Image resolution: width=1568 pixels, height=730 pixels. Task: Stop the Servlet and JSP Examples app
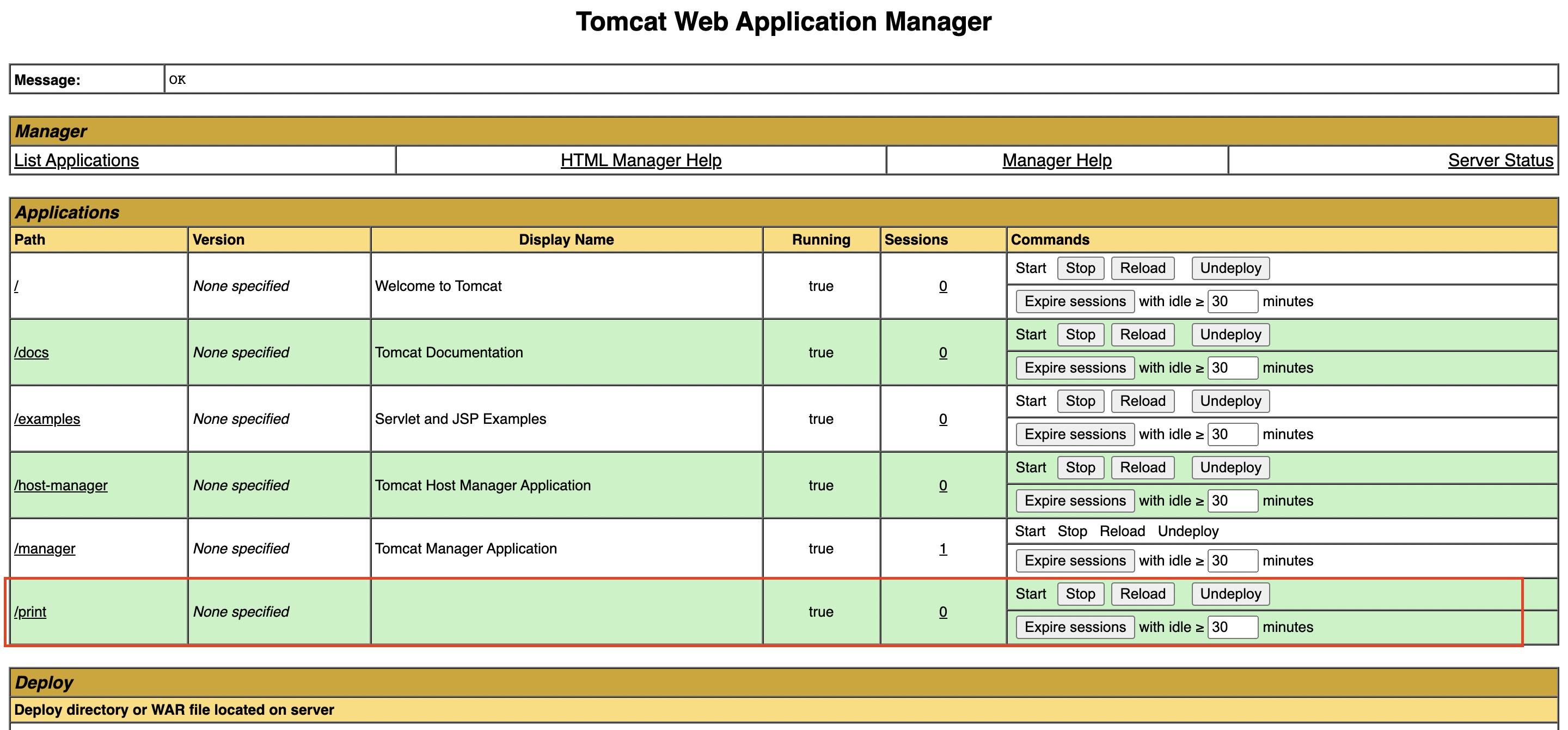point(1080,400)
